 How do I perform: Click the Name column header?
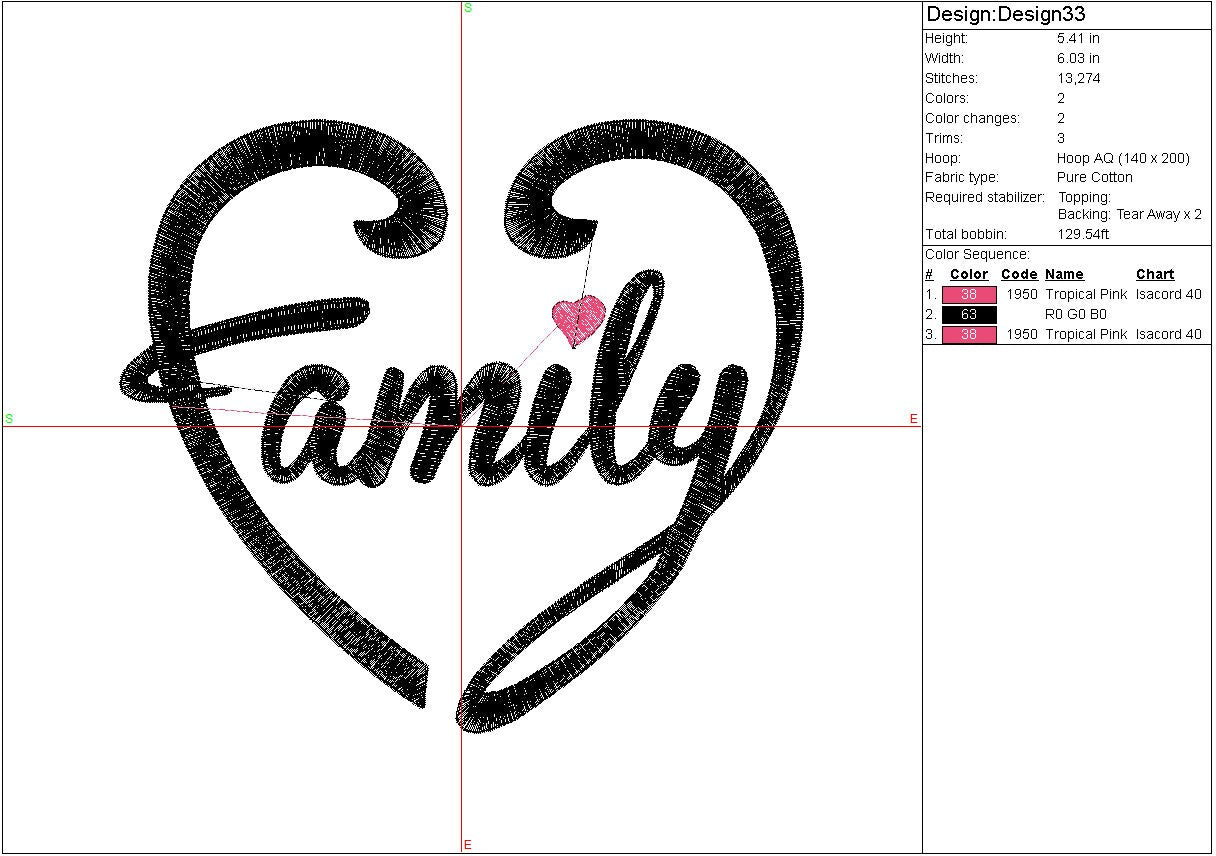1064,275
